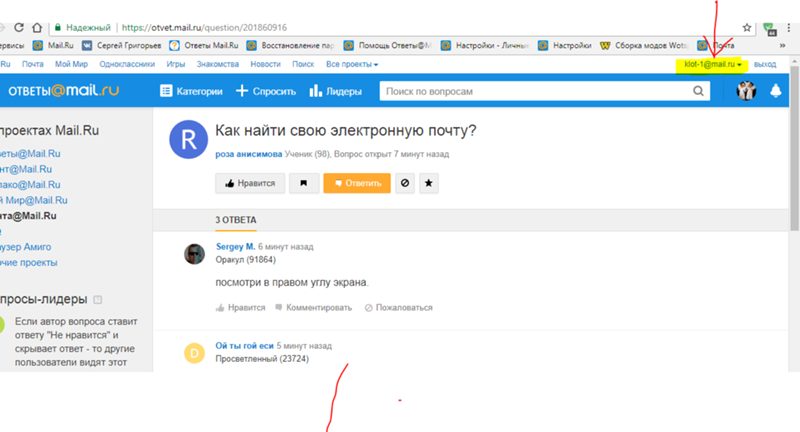Image resolution: width=800 pixels, height=432 pixels.
Task: Click the yellow D avatar
Action: [x=194, y=353]
